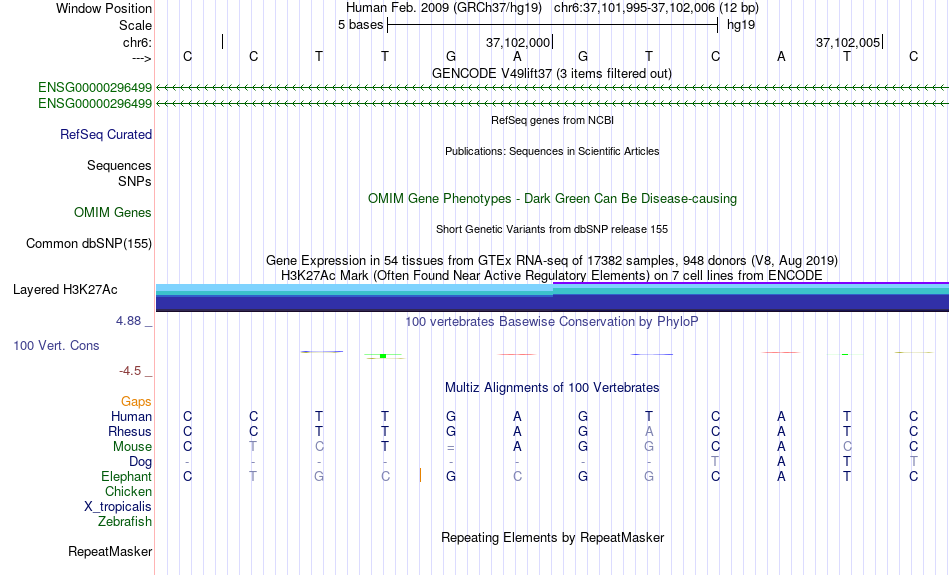950x575 pixels.
Task: Click the OMIM Gene Phenotypes green title
Action: (552, 199)
